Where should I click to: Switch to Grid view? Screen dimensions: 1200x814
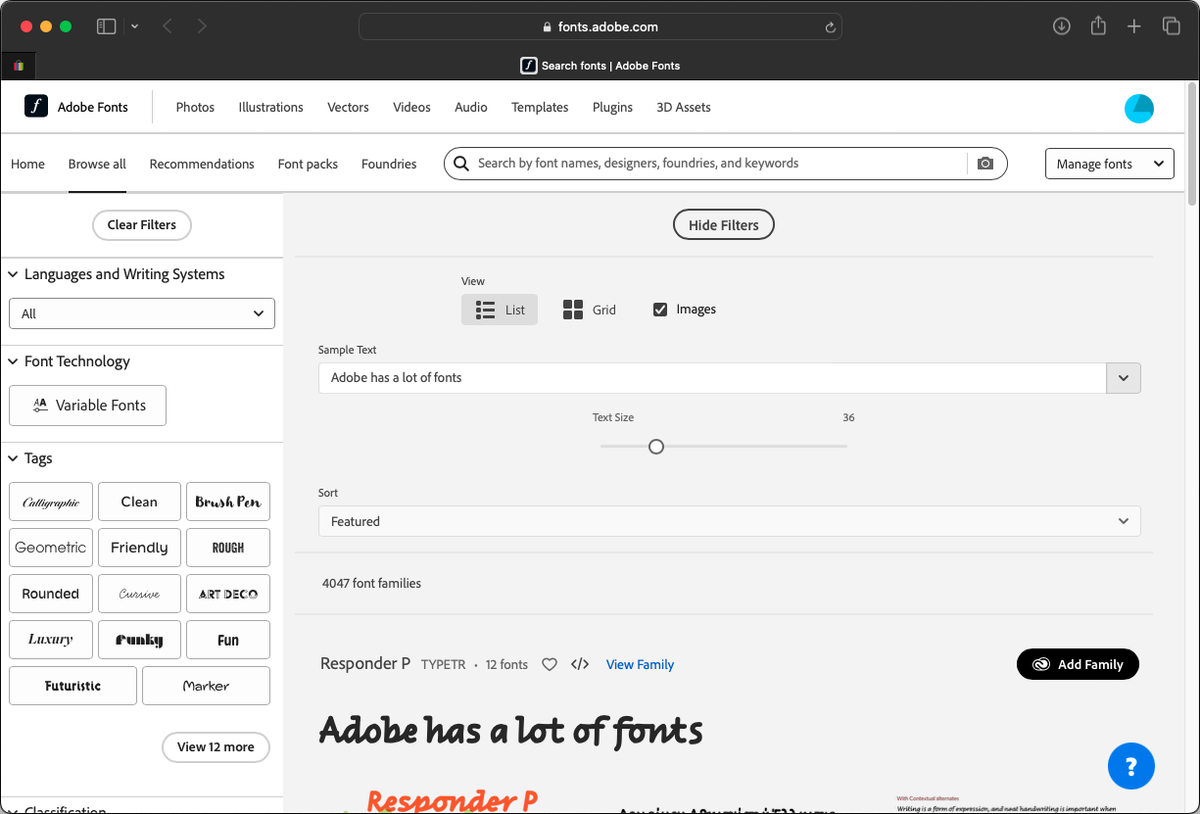coord(589,309)
